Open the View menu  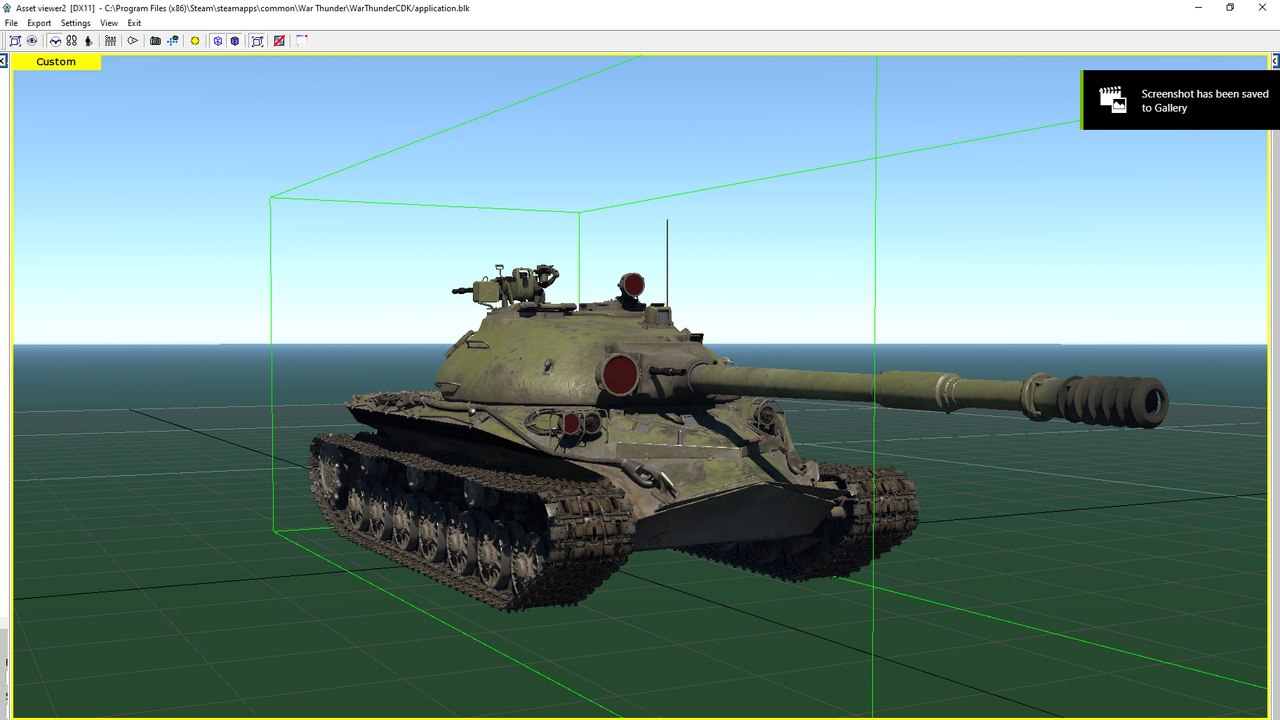pos(109,23)
